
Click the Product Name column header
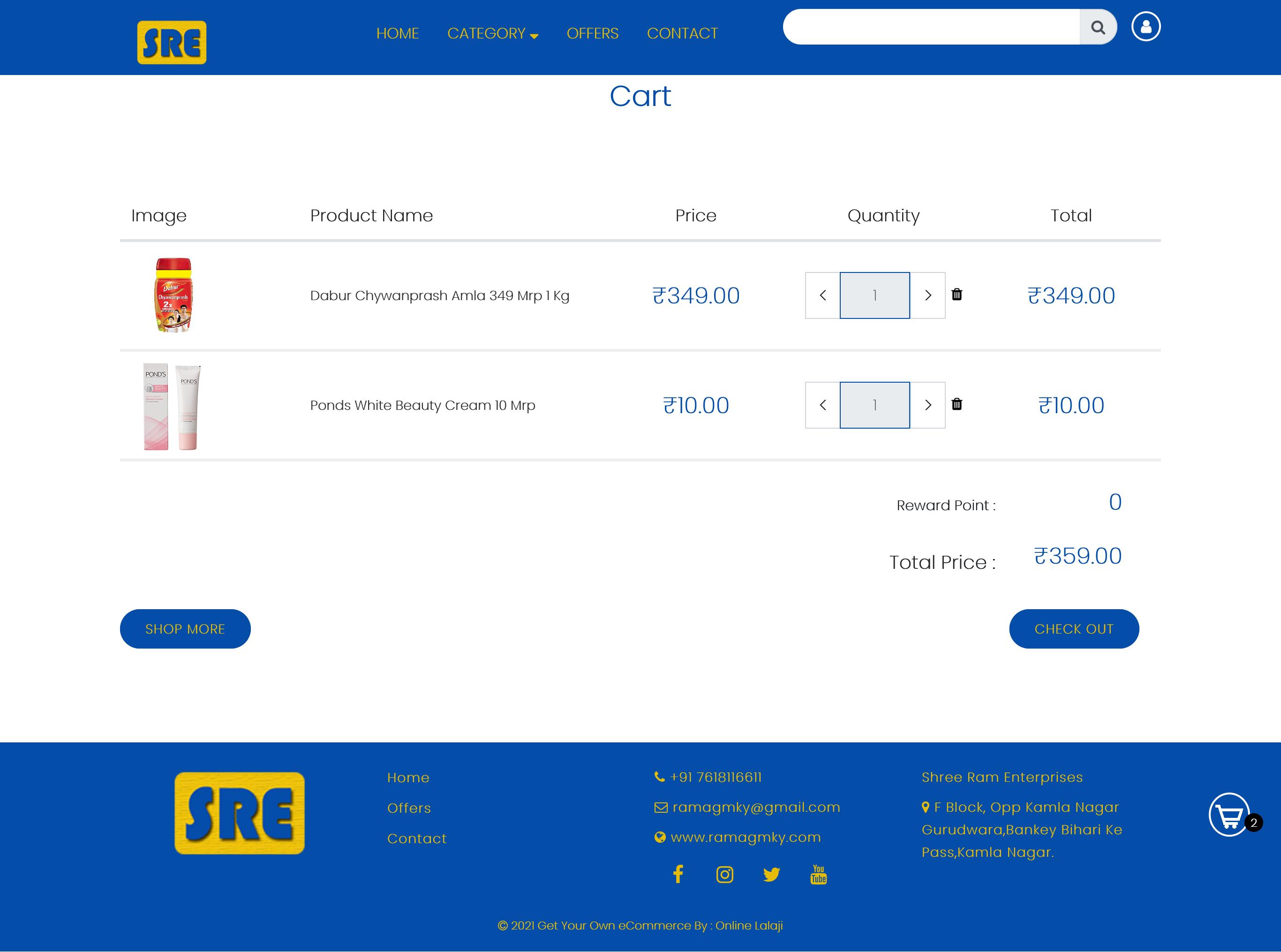371,216
